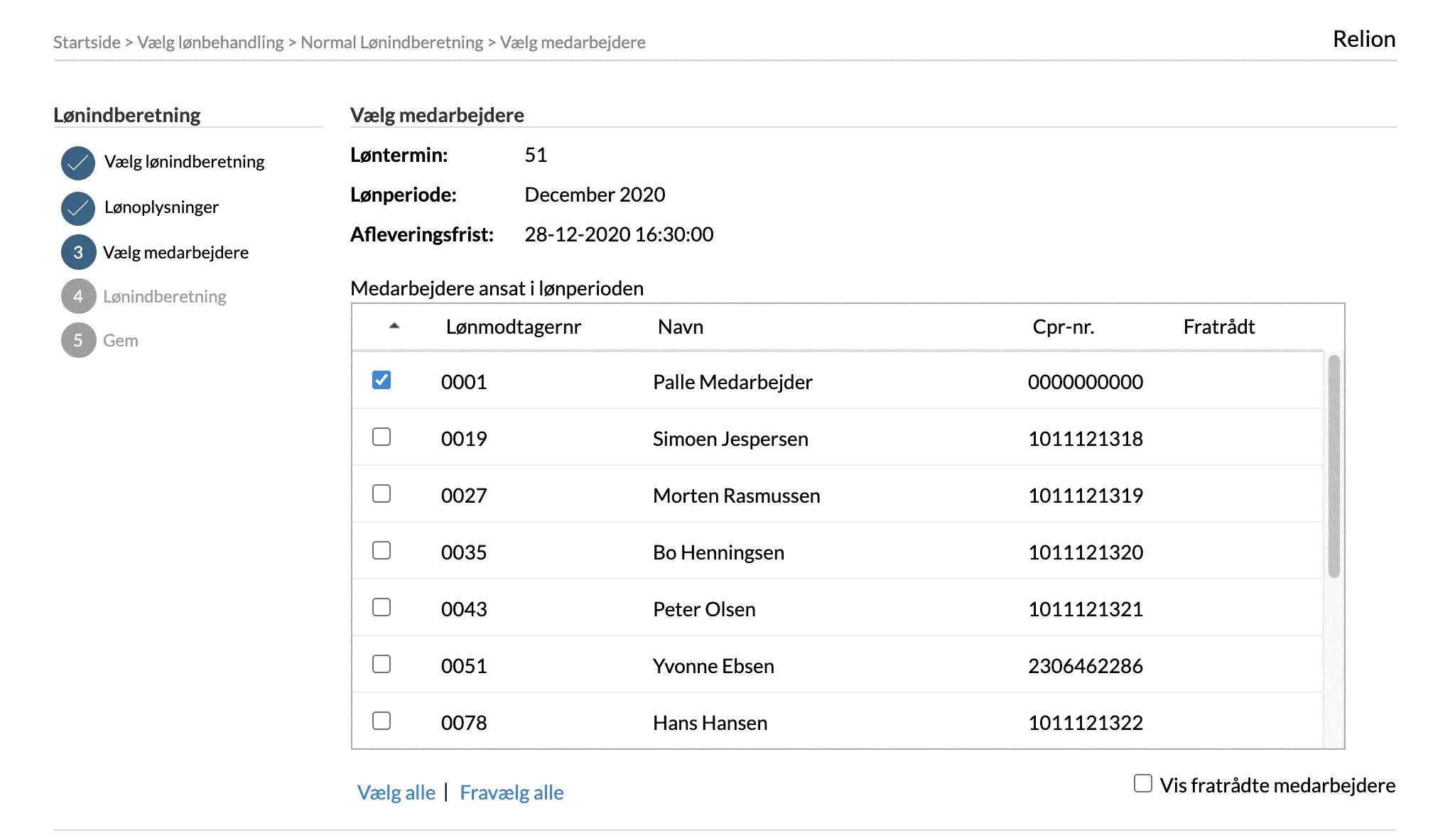Click step 3 circle icon for Vælg medarbejdere
Image resolution: width=1455 pixels, height=840 pixels.
click(78, 252)
